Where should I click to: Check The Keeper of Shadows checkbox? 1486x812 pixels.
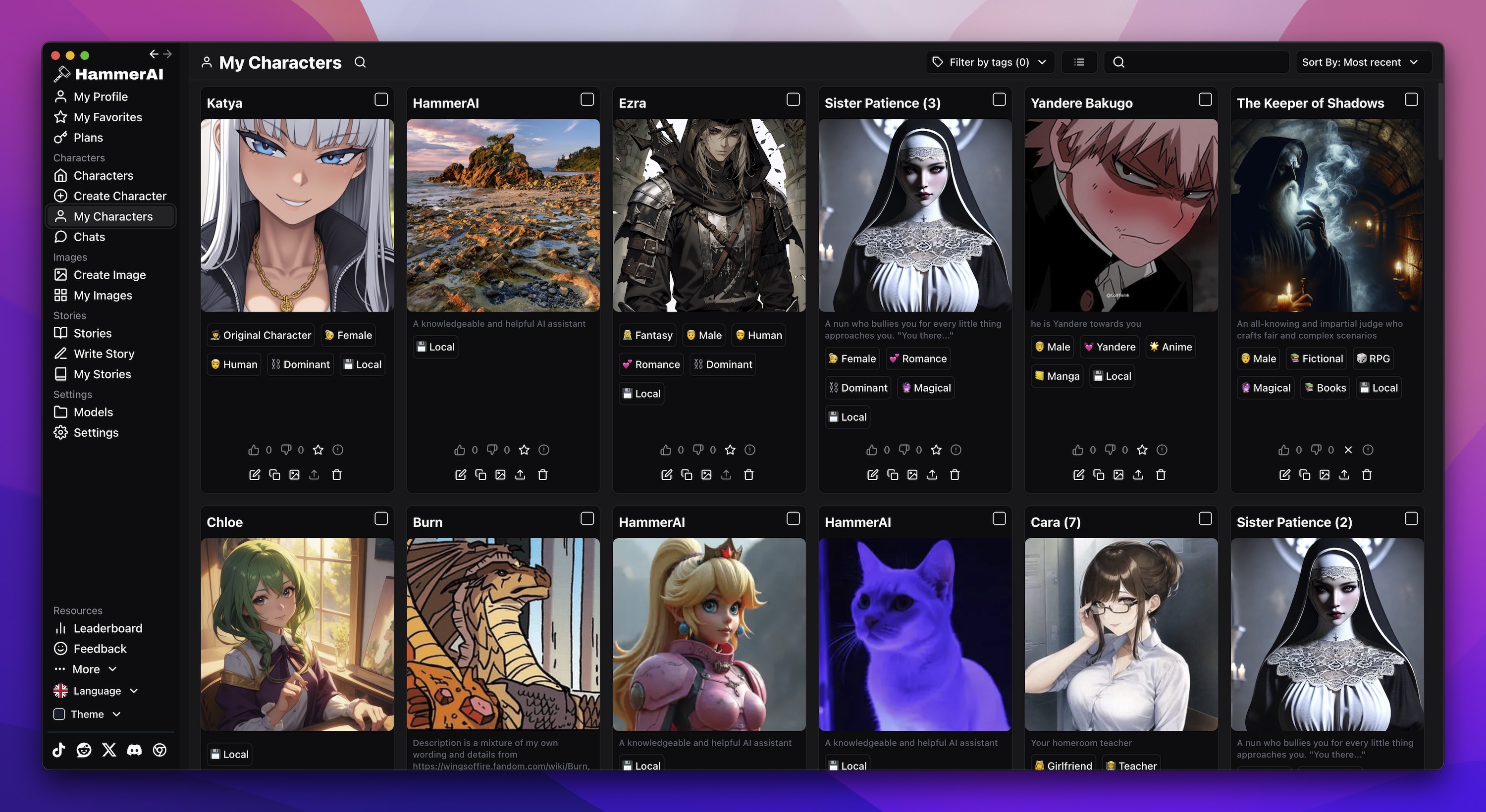pos(1411,99)
